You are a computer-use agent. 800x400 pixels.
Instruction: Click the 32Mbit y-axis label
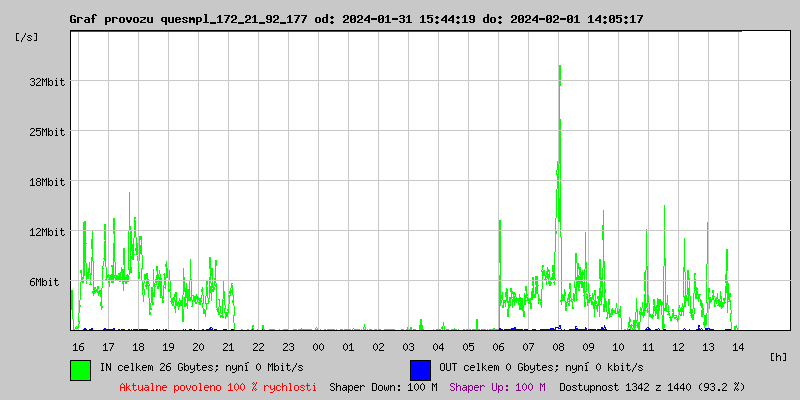(x=47, y=82)
